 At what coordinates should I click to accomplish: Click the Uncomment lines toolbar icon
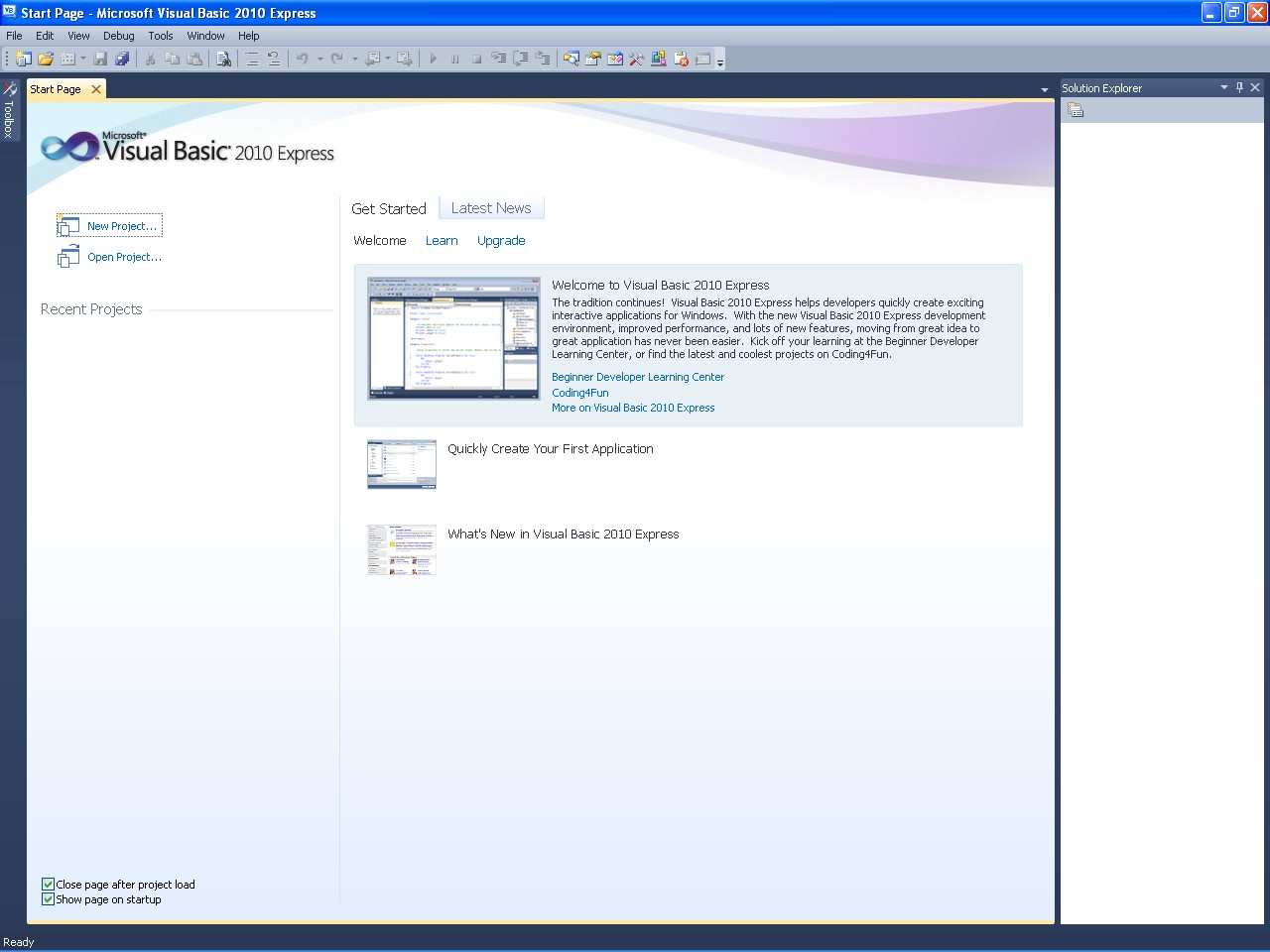274,59
